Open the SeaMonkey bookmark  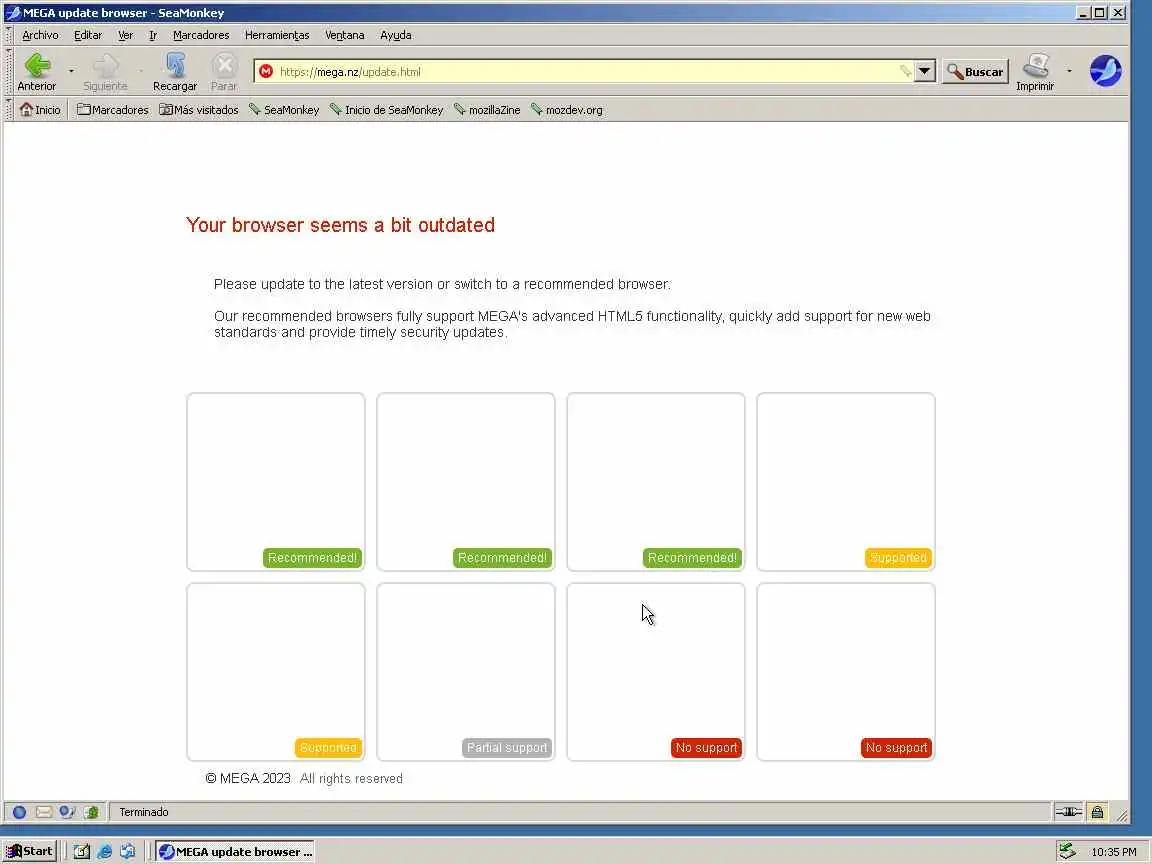(284, 109)
